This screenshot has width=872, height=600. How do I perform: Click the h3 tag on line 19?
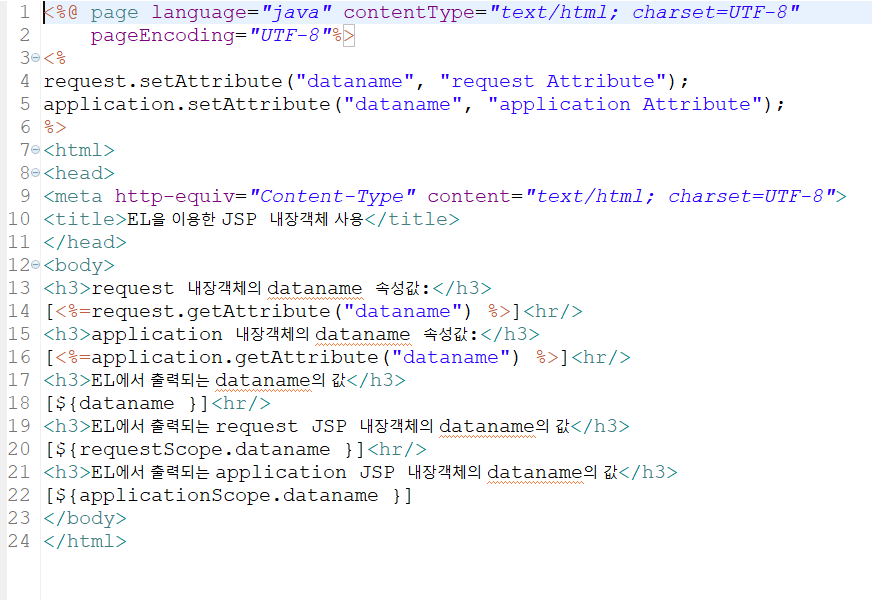pos(336,427)
